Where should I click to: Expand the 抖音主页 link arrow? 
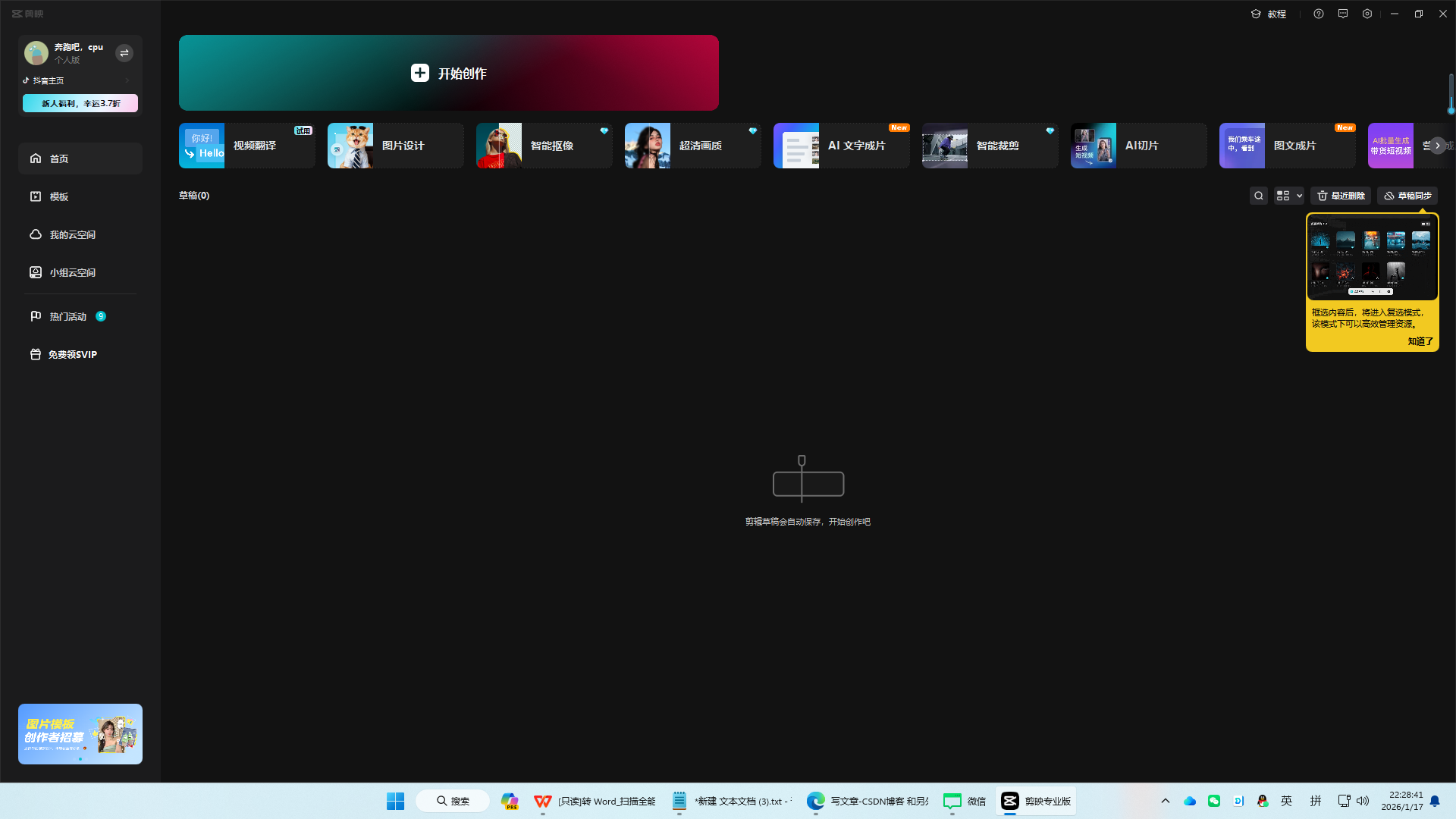click(127, 80)
